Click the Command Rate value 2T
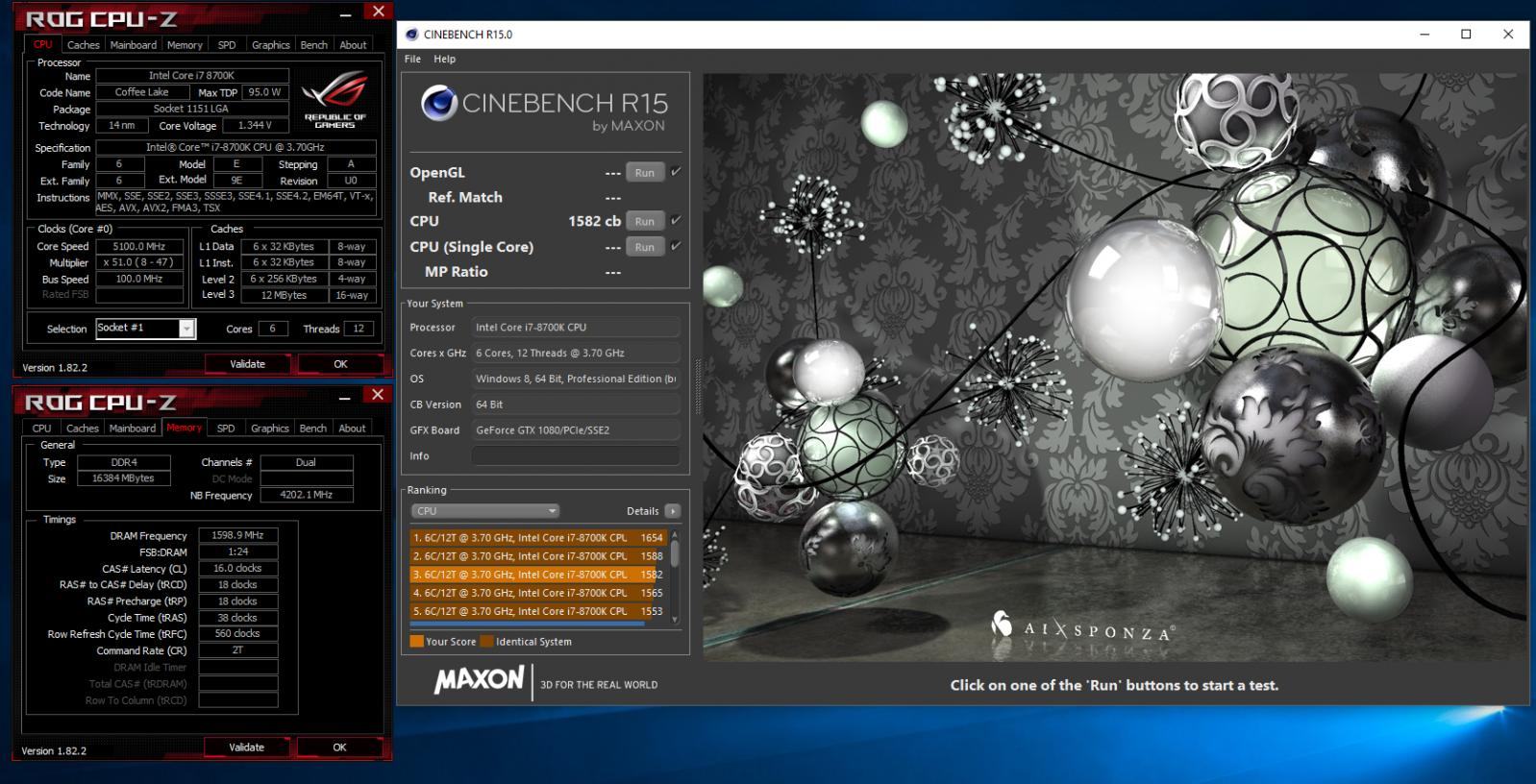Viewport: 1536px width, 784px height. tap(238, 650)
